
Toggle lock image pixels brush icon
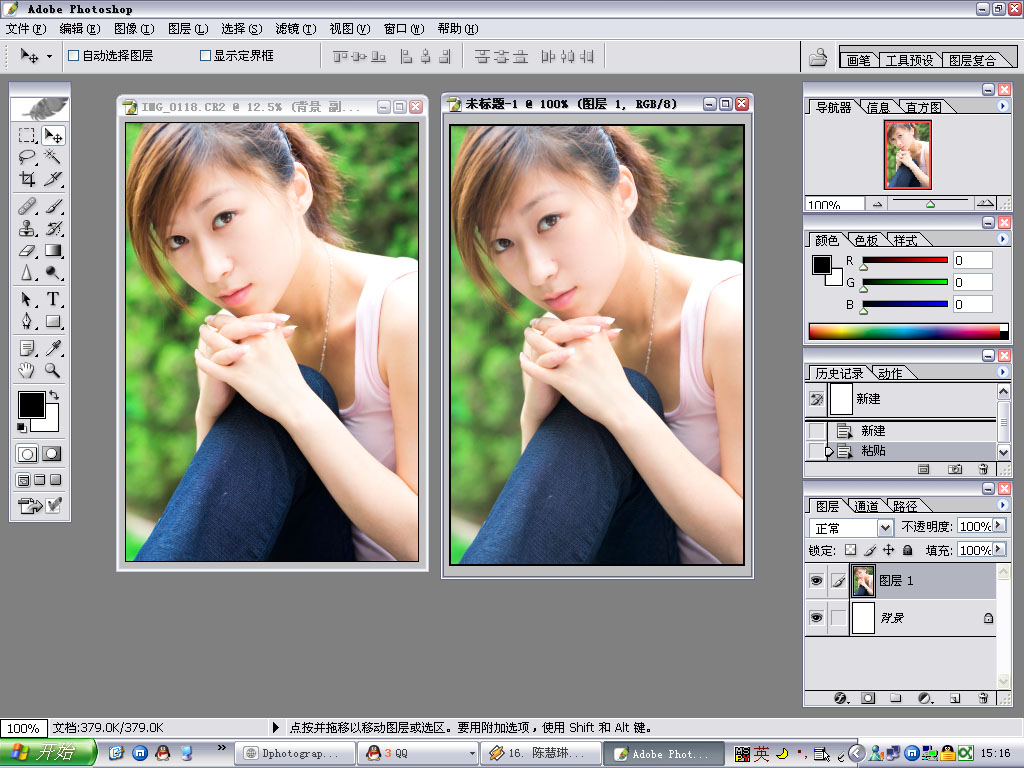[869, 550]
